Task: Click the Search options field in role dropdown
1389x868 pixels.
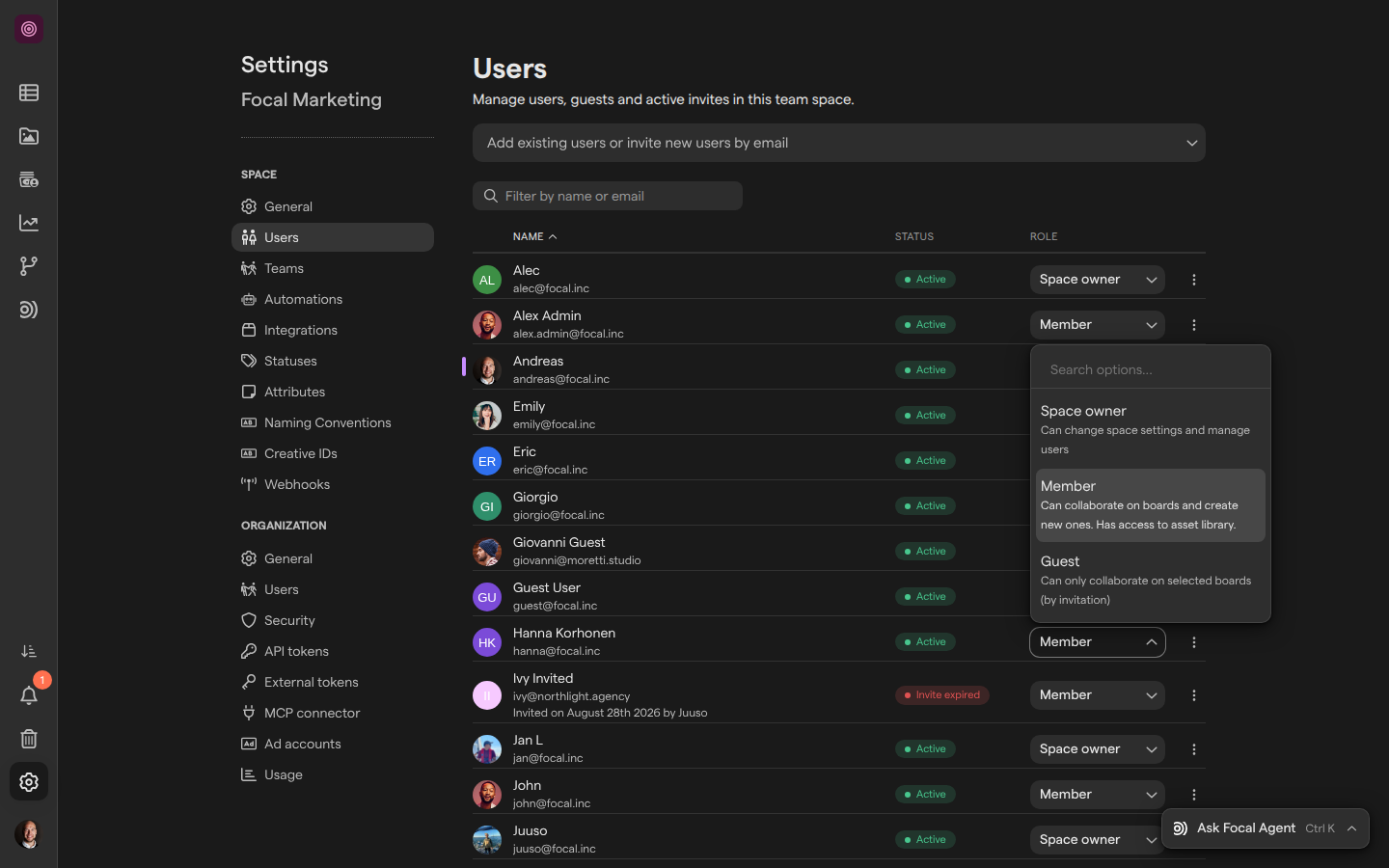Action: [1151, 369]
